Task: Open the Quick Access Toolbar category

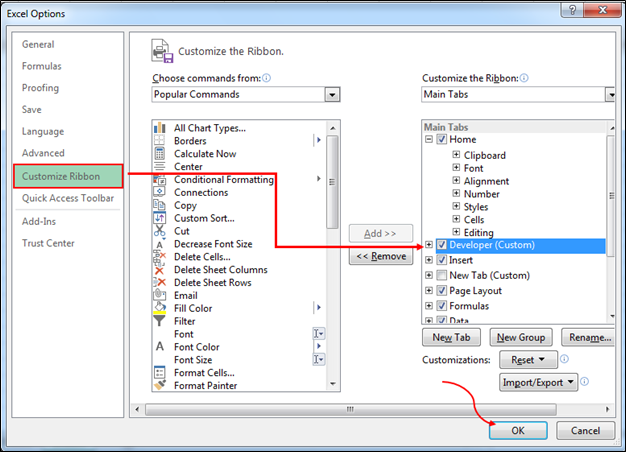Action: click(x=68, y=198)
